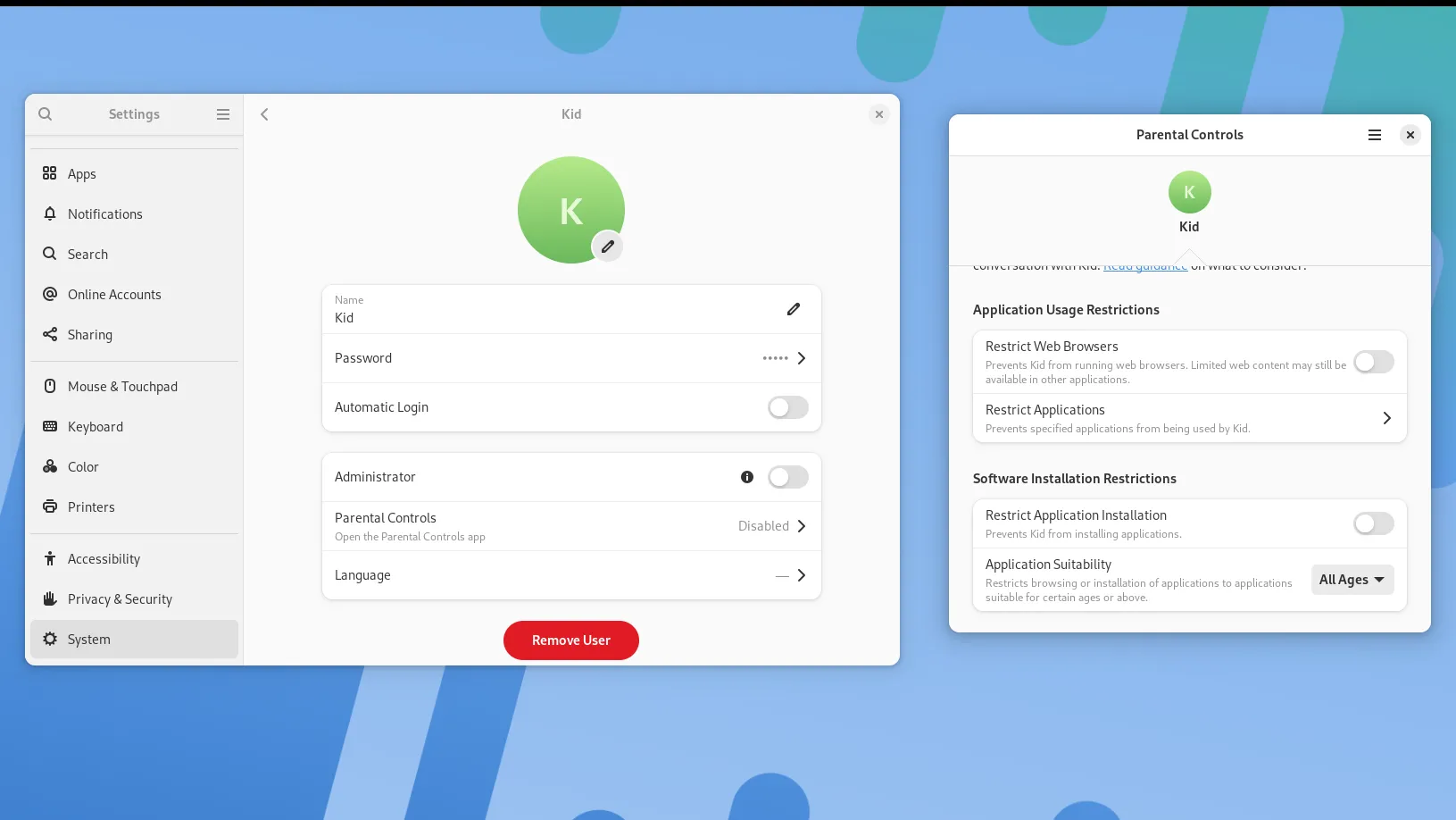Click the large green K avatar
The image size is (1456, 820).
571,210
